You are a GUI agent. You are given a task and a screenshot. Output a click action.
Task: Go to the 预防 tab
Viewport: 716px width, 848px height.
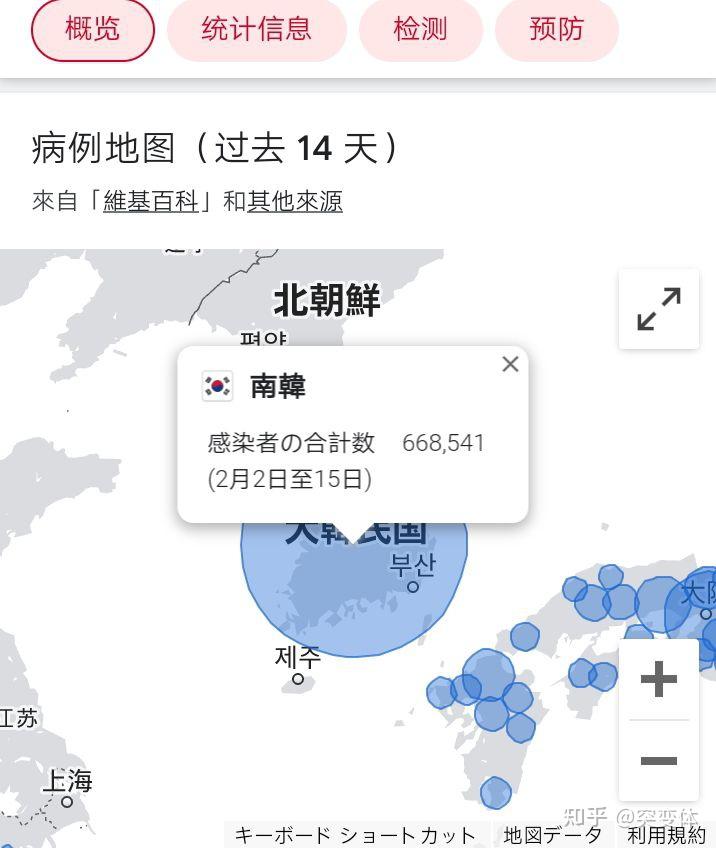pyautogui.click(x=556, y=30)
